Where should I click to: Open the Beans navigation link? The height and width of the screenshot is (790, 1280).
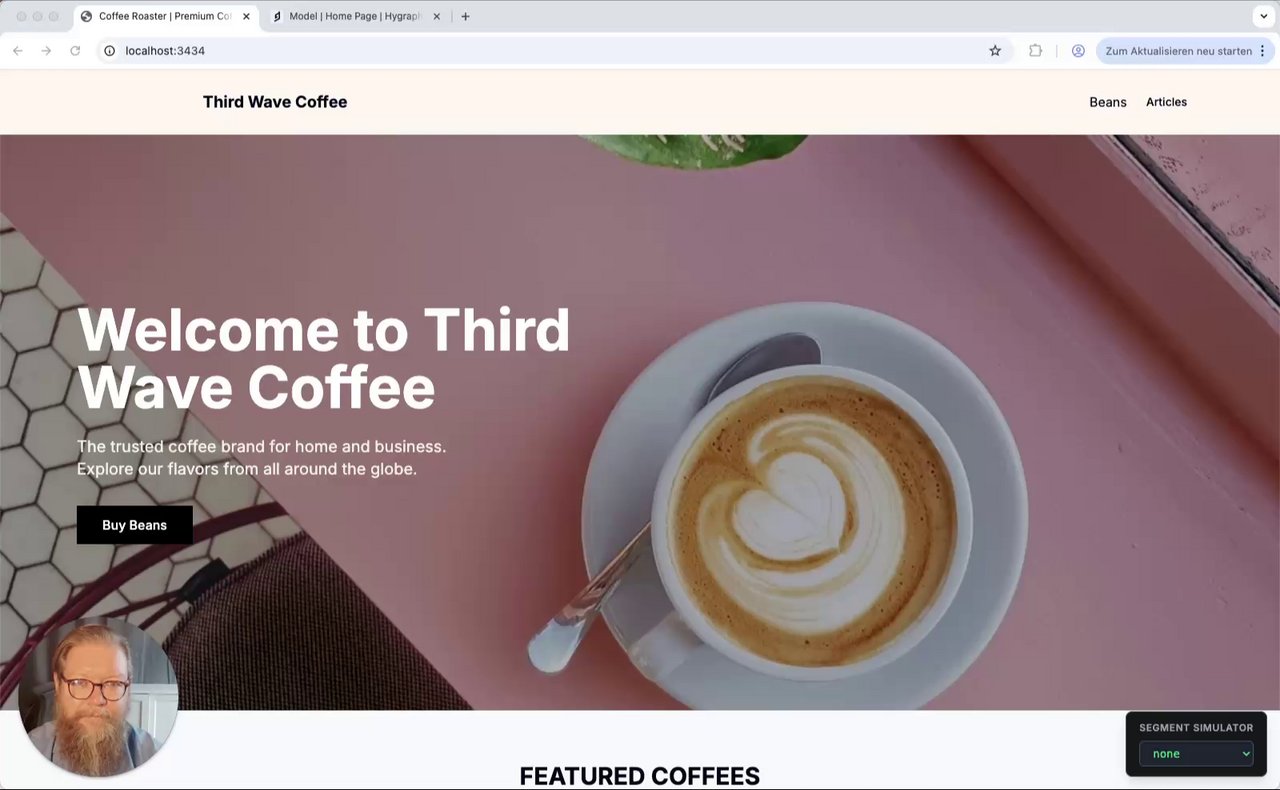tap(1108, 102)
